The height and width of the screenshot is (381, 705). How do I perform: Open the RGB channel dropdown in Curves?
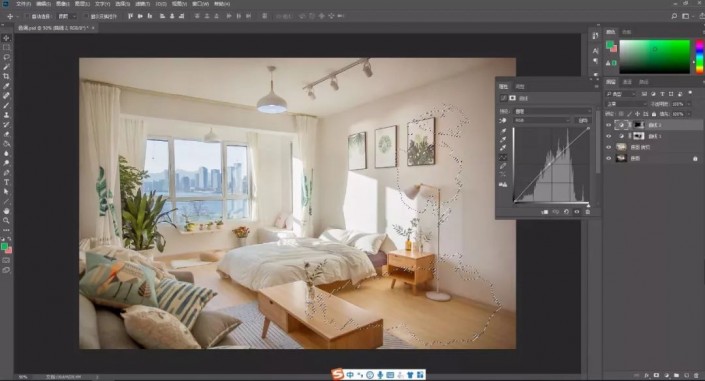(x=542, y=121)
